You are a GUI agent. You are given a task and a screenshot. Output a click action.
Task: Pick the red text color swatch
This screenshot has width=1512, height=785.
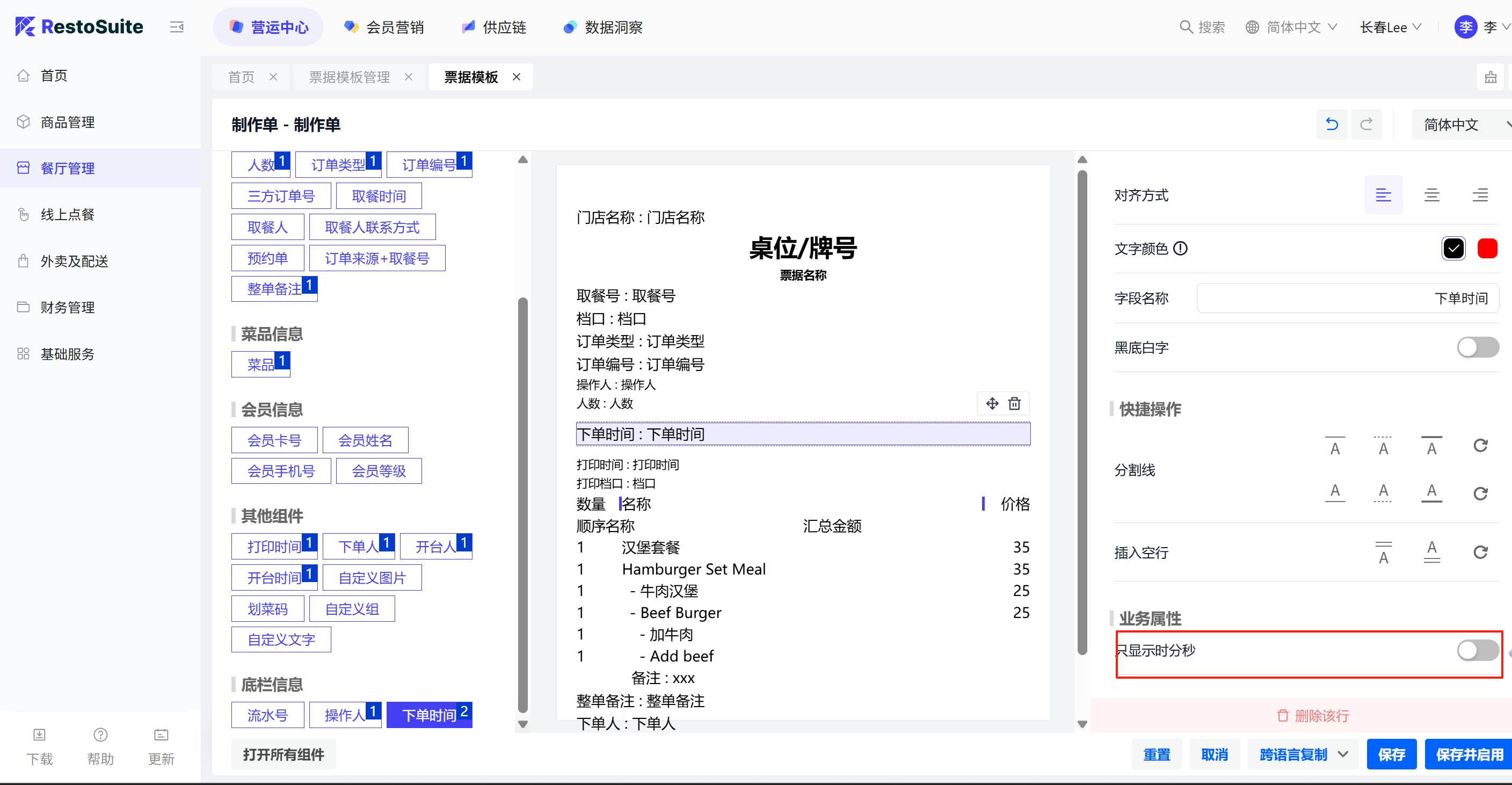pyautogui.click(x=1487, y=249)
